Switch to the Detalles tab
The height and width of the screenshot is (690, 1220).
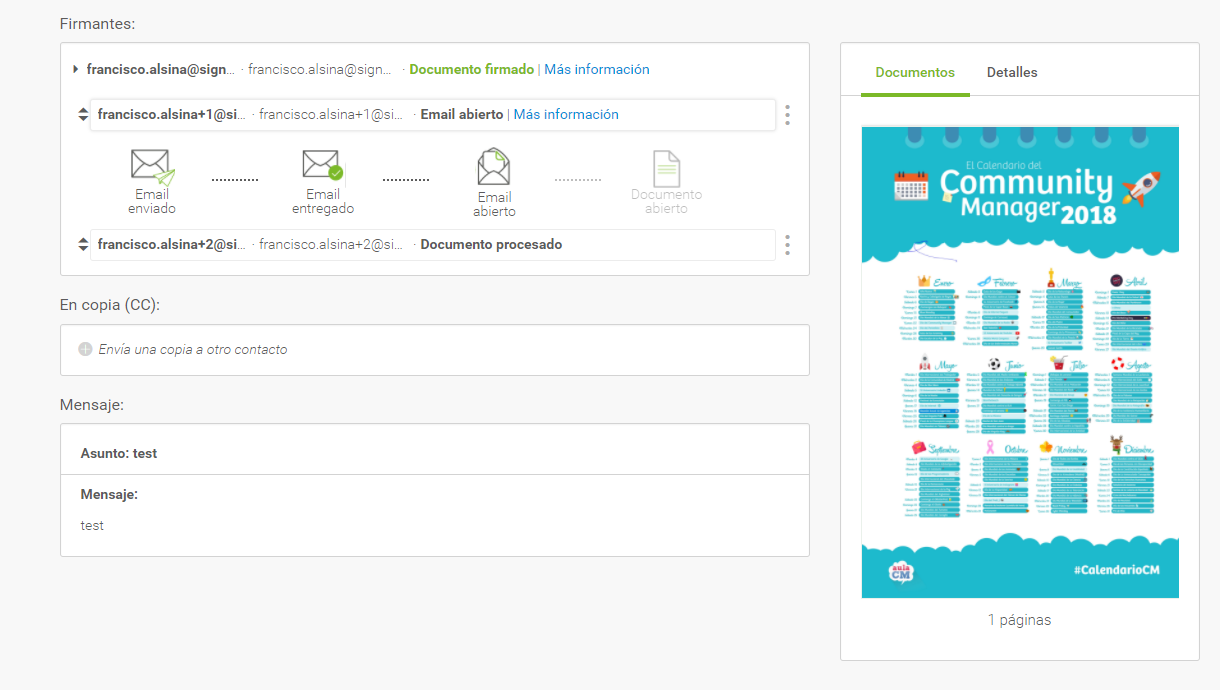coord(1012,73)
